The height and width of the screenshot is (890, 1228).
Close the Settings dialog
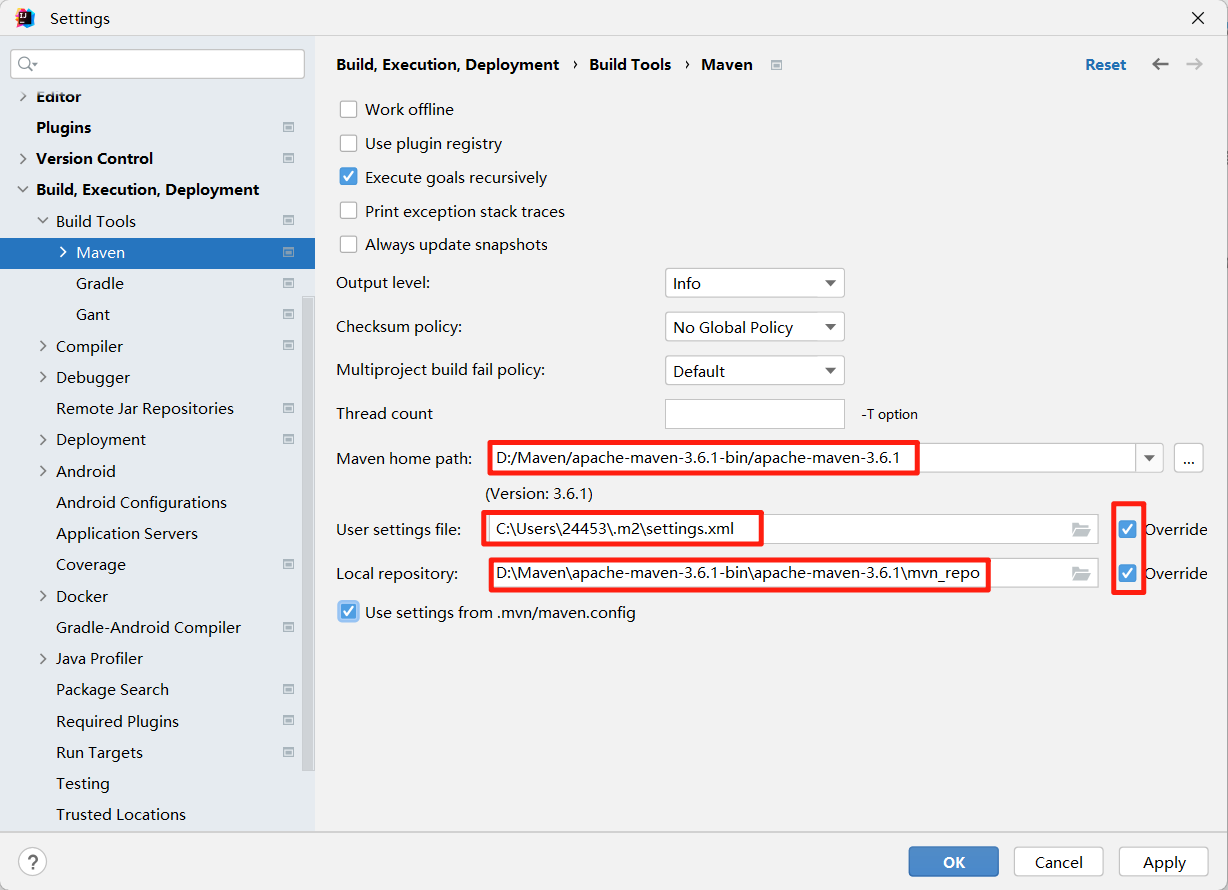(1198, 18)
